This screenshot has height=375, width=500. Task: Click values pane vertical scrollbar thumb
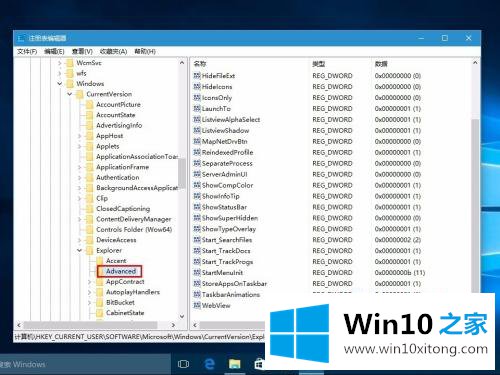475,205
